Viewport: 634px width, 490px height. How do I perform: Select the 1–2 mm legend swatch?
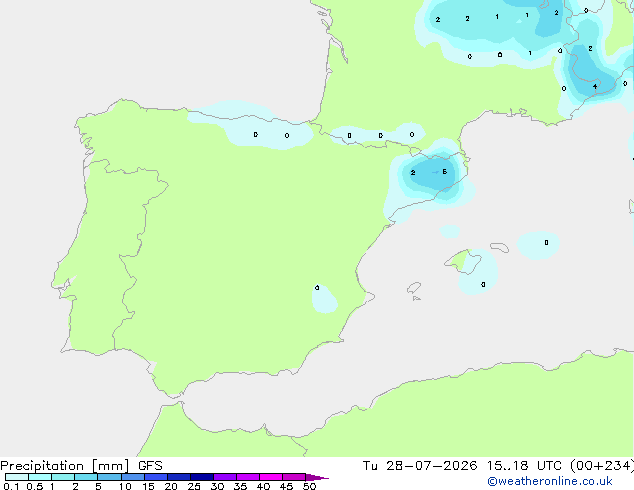click(x=63, y=477)
